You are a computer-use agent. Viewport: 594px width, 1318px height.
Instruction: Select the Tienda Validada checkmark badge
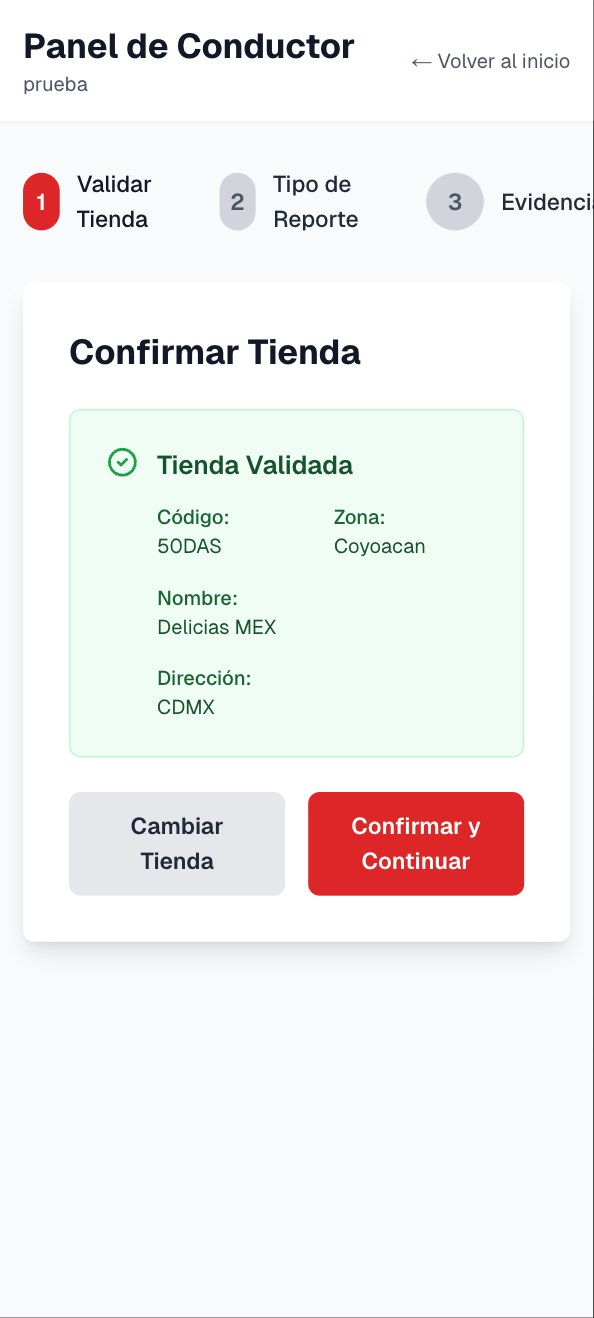[x=122, y=462]
